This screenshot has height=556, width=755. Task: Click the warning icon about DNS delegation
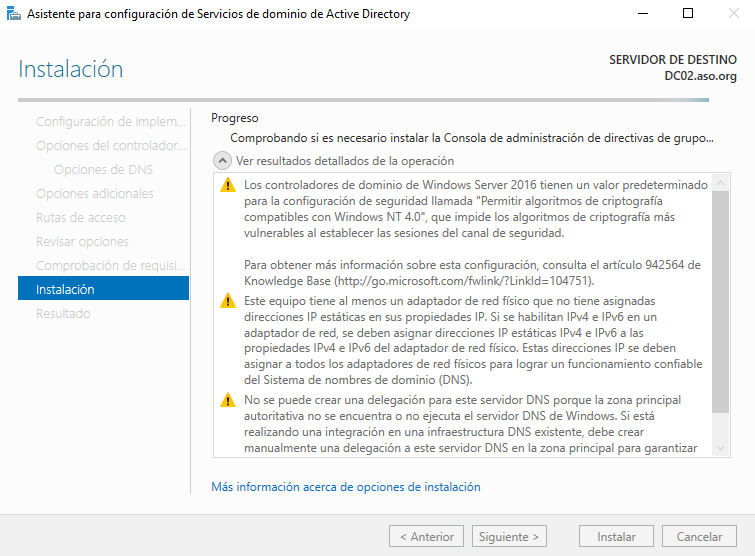pyautogui.click(x=228, y=401)
